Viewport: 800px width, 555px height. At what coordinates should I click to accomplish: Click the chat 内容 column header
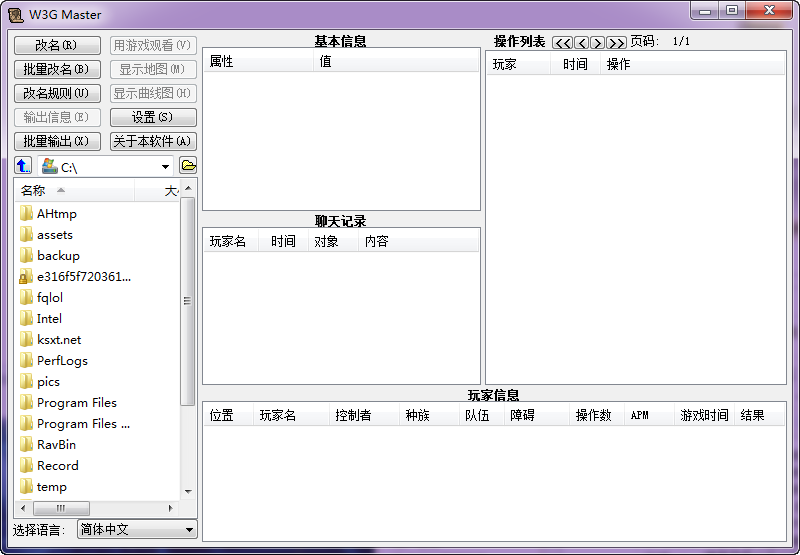(x=418, y=241)
